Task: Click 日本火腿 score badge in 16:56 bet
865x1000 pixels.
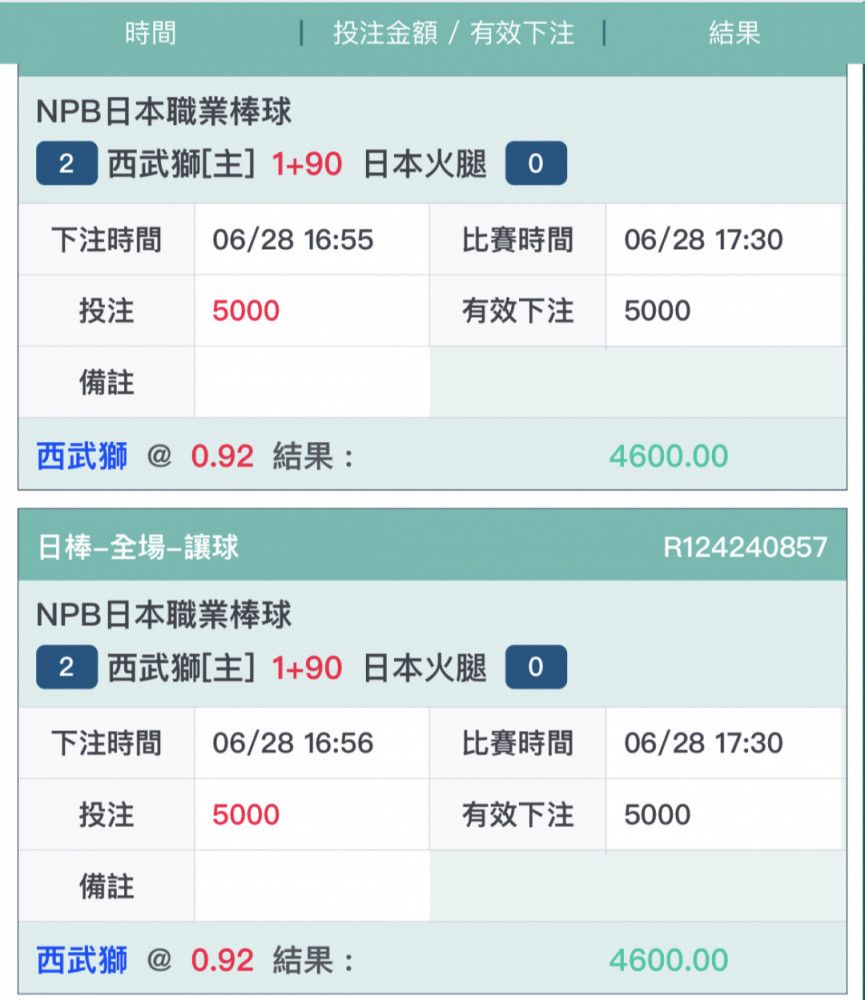Action: click(535, 667)
